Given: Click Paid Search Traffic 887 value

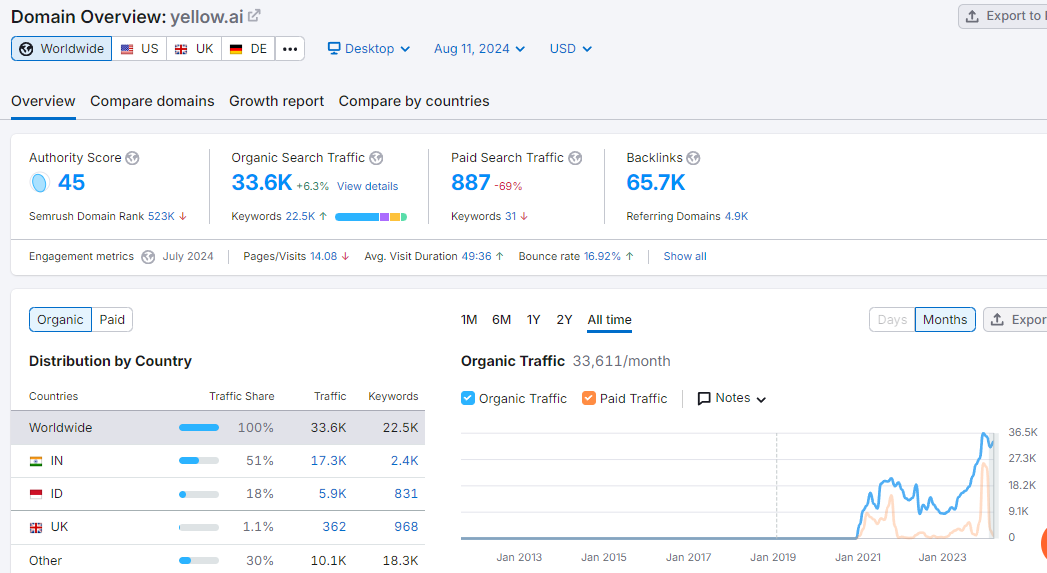Looking at the screenshot, I should [x=471, y=182].
